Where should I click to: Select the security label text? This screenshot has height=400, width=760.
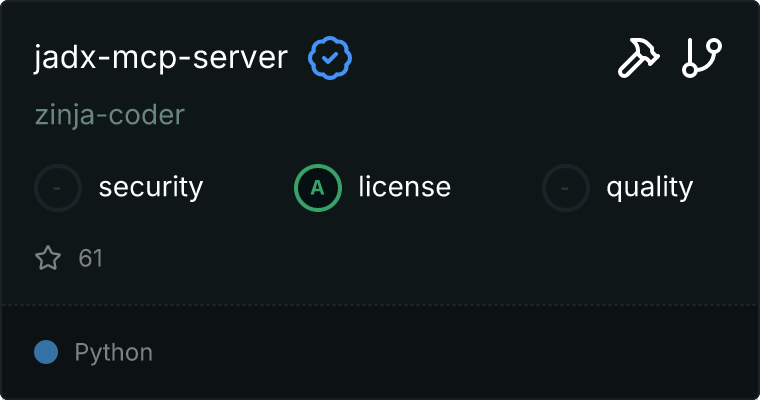click(151, 187)
